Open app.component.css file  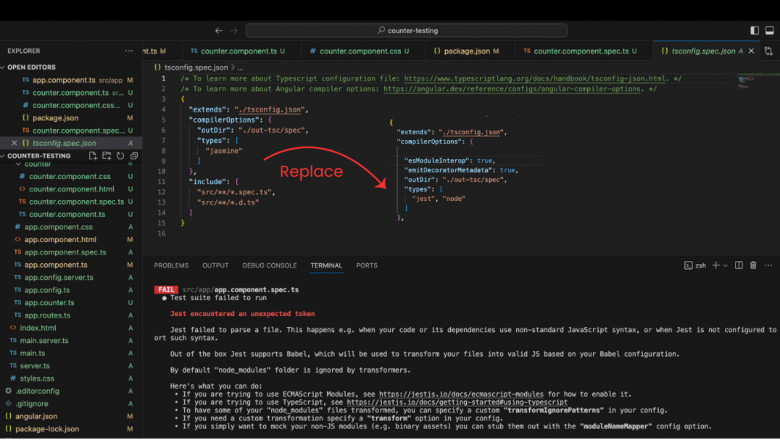pyautogui.click(x=58, y=227)
